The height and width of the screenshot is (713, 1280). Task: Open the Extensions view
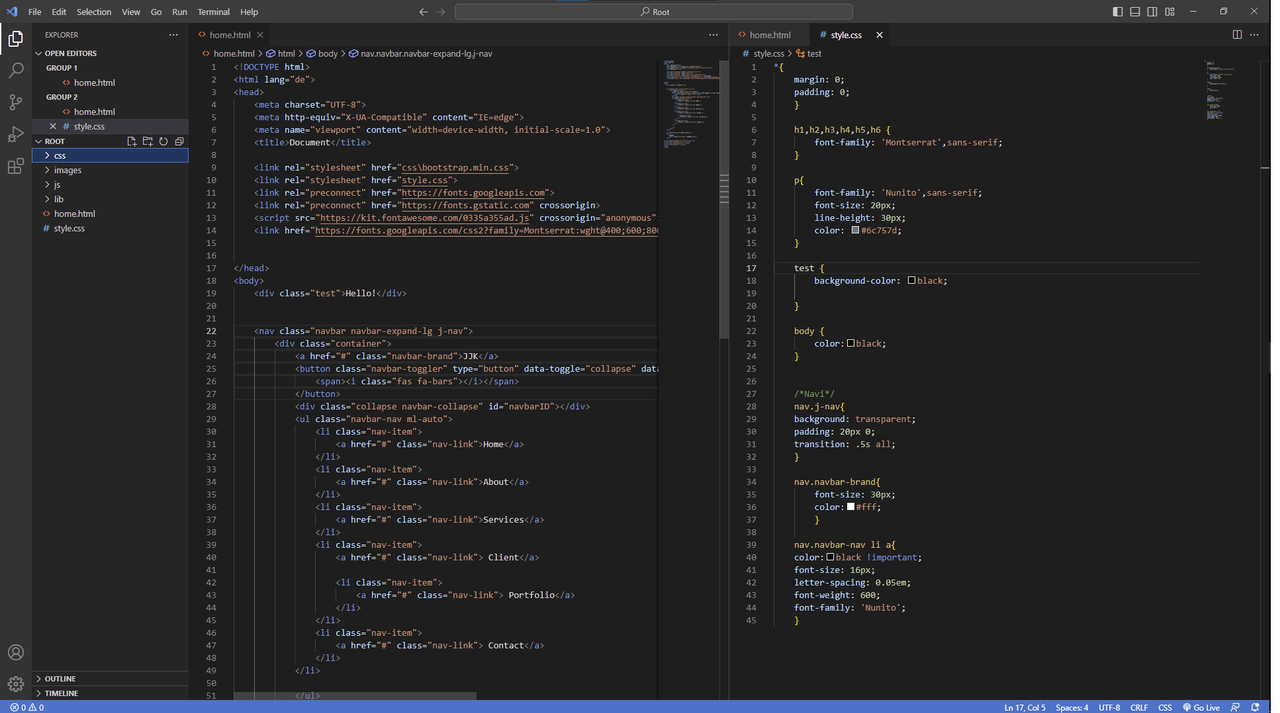coord(16,166)
